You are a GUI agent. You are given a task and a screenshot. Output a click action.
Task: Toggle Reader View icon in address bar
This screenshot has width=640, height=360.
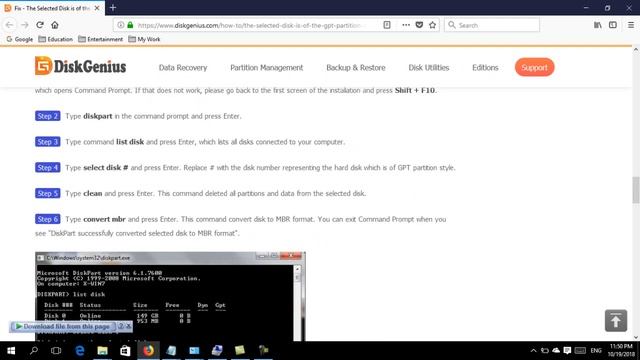click(x=387, y=25)
